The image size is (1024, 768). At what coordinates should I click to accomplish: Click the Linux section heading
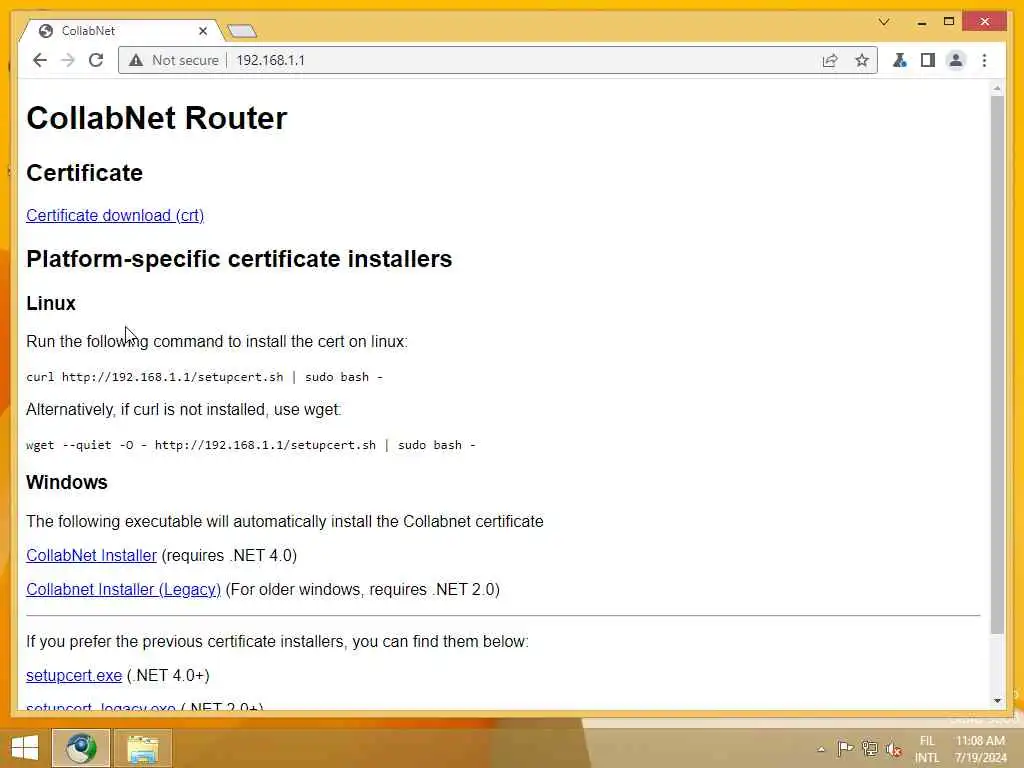pos(51,303)
